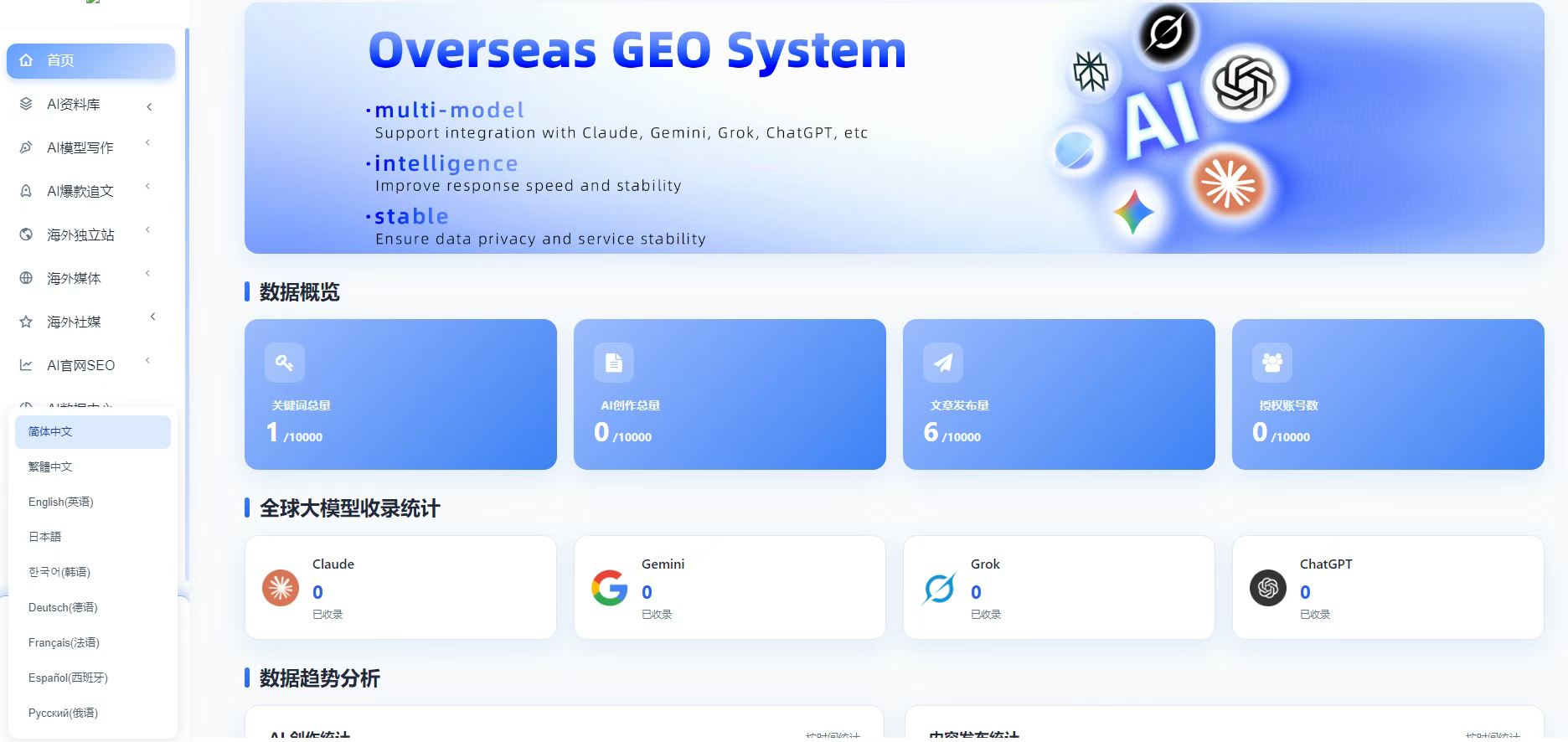The width and height of the screenshot is (1568, 742).
Task: Click the 数据概览 section heading
Action: coord(299,292)
